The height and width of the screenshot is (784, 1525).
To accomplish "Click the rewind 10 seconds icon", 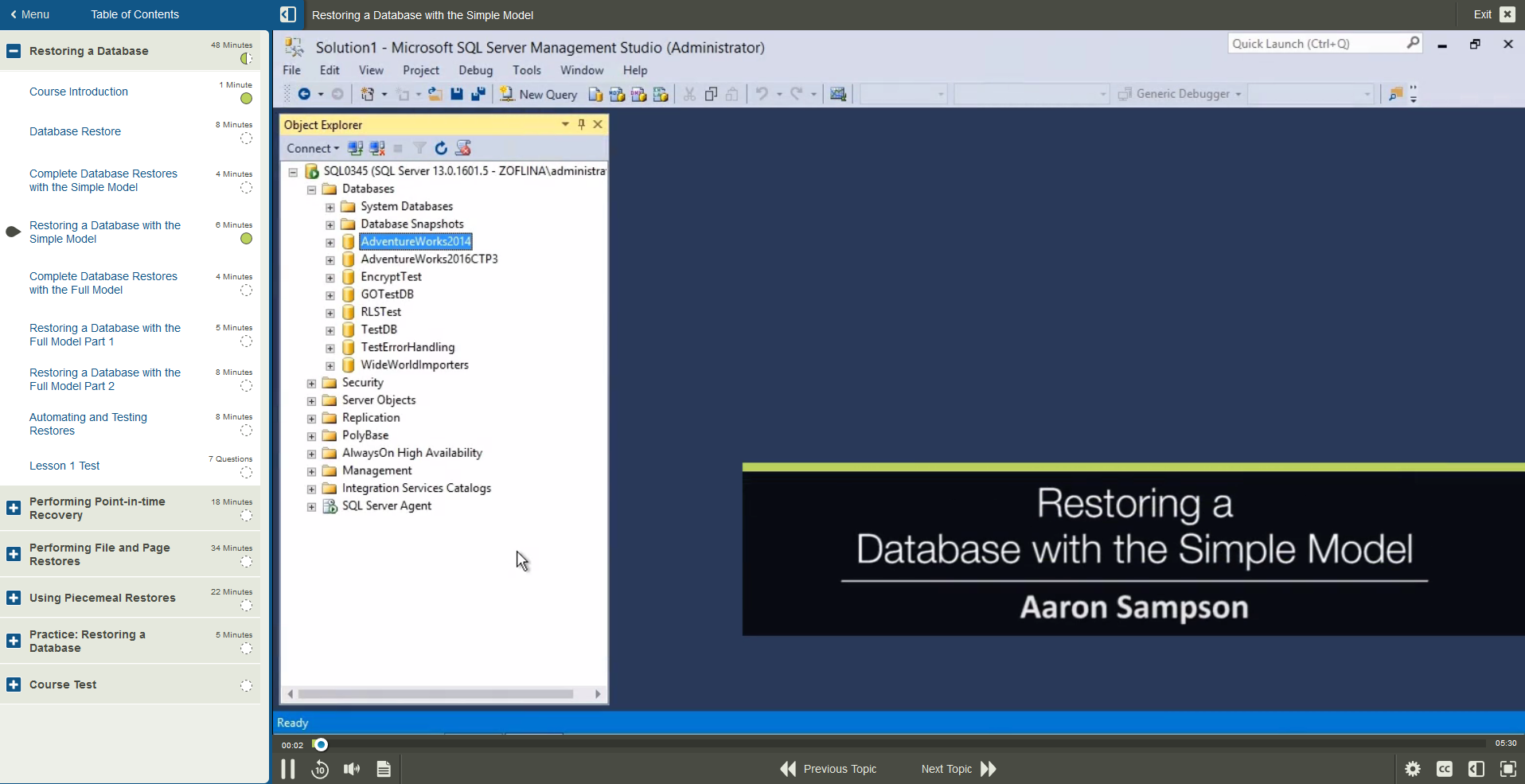I will pyautogui.click(x=319, y=768).
